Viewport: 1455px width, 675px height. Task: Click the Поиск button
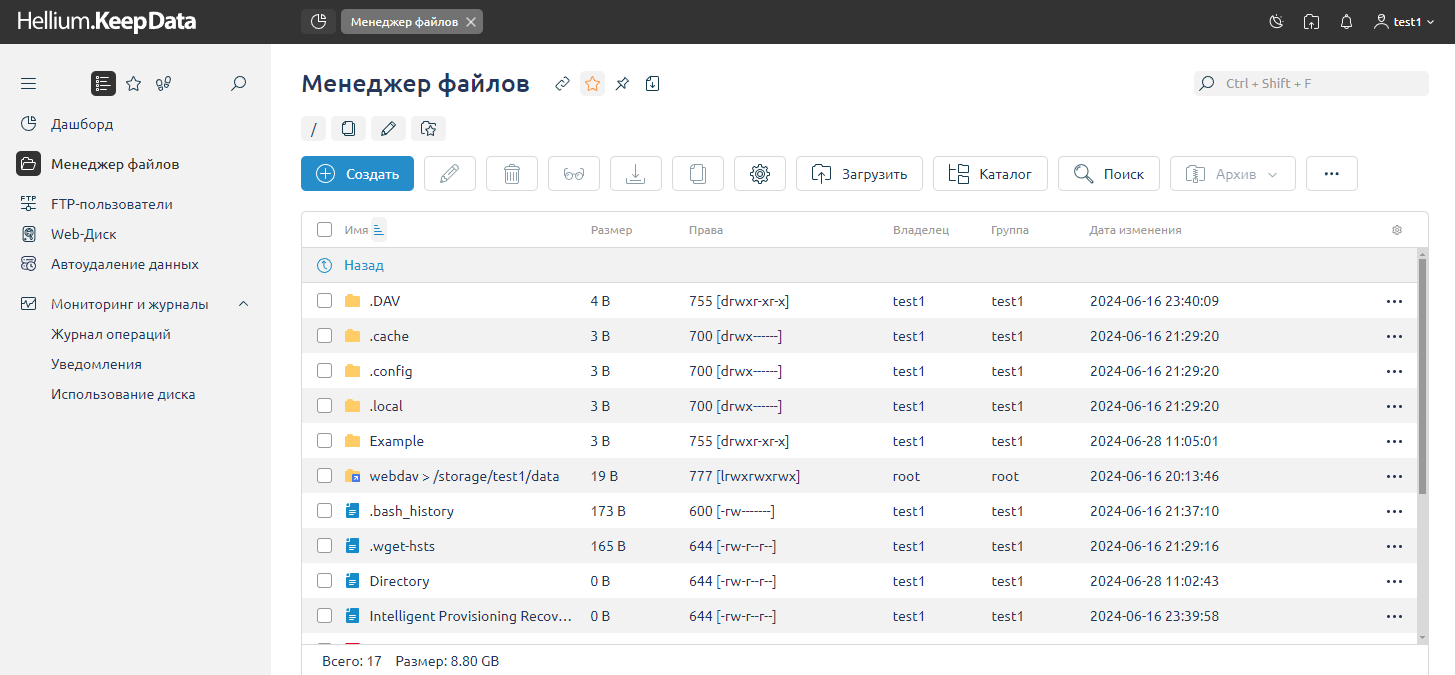pyautogui.click(x=1109, y=173)
